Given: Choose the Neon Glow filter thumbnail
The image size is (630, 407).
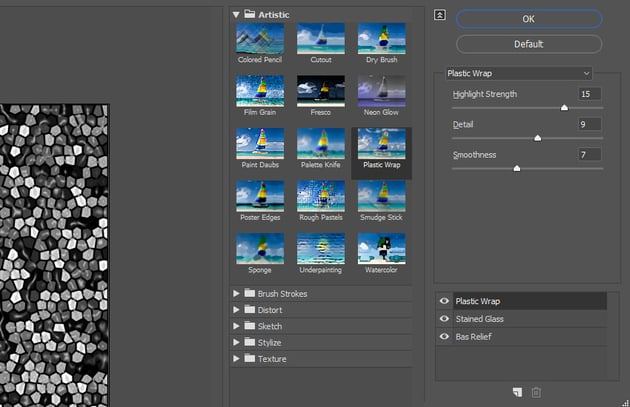Looking at the screenshot, I should [x=381, y=91].
